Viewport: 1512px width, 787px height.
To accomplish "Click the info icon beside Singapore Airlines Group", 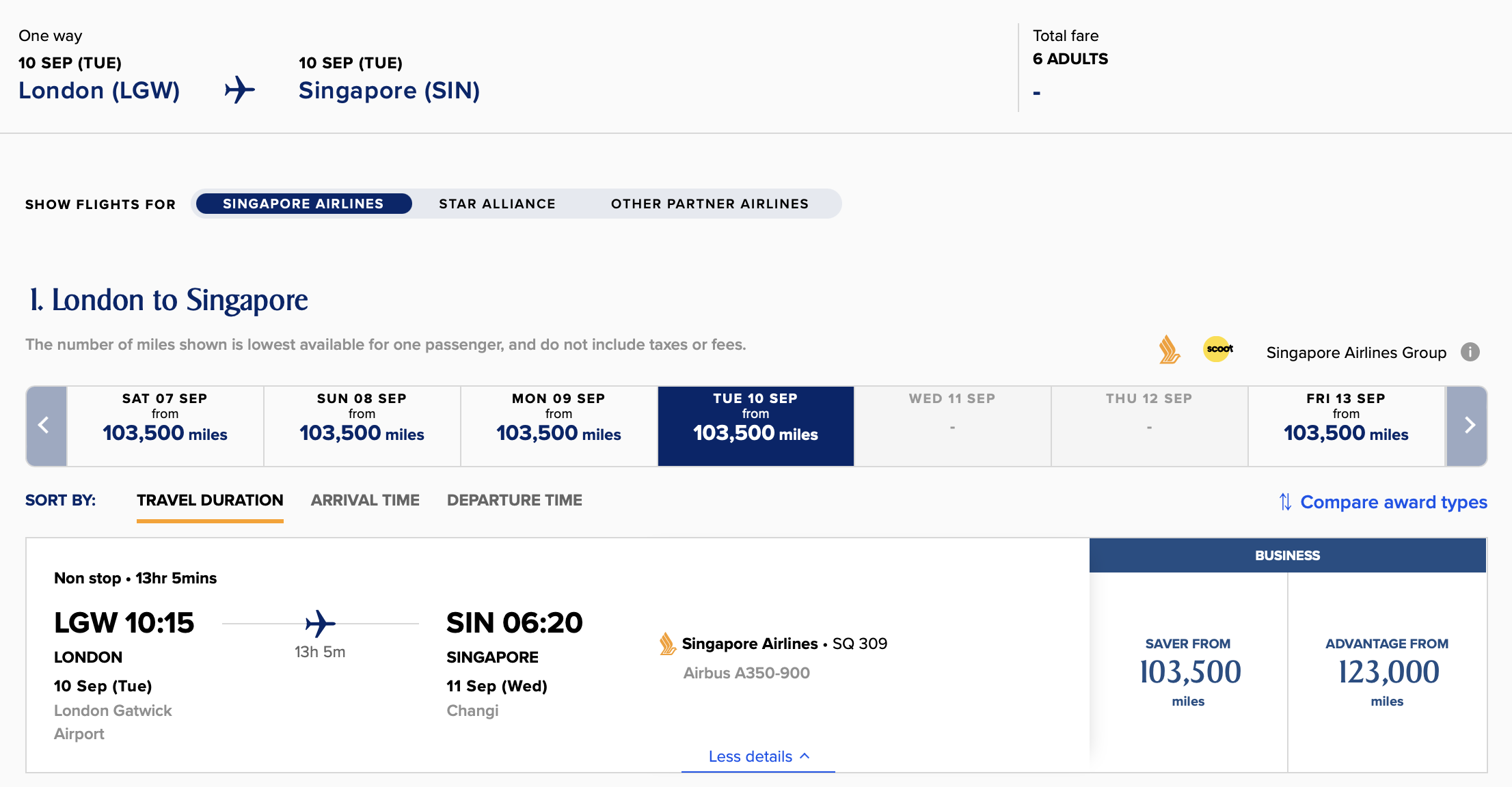I will tap(1470, 352).
